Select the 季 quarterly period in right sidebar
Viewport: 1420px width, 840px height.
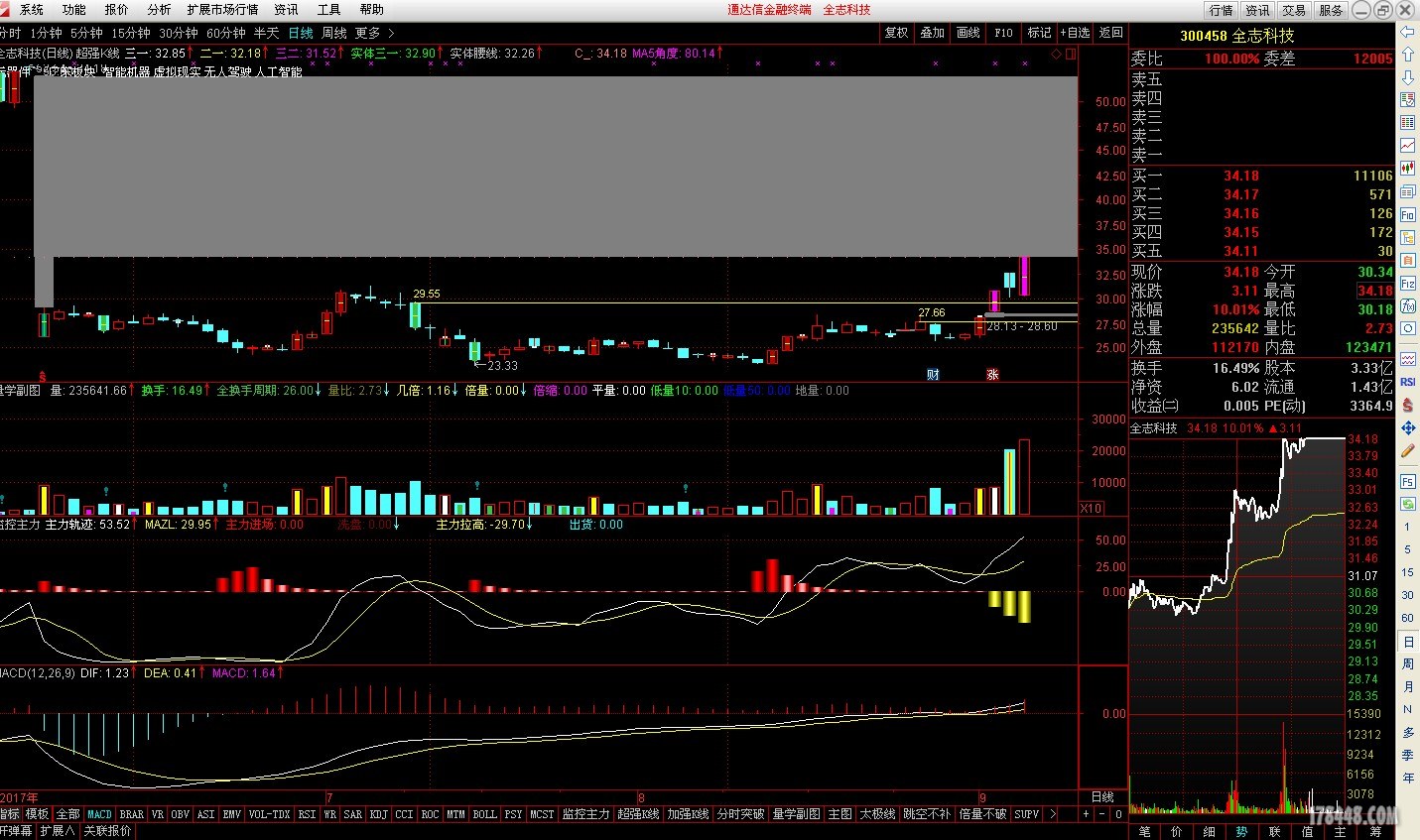[1407, 755]
